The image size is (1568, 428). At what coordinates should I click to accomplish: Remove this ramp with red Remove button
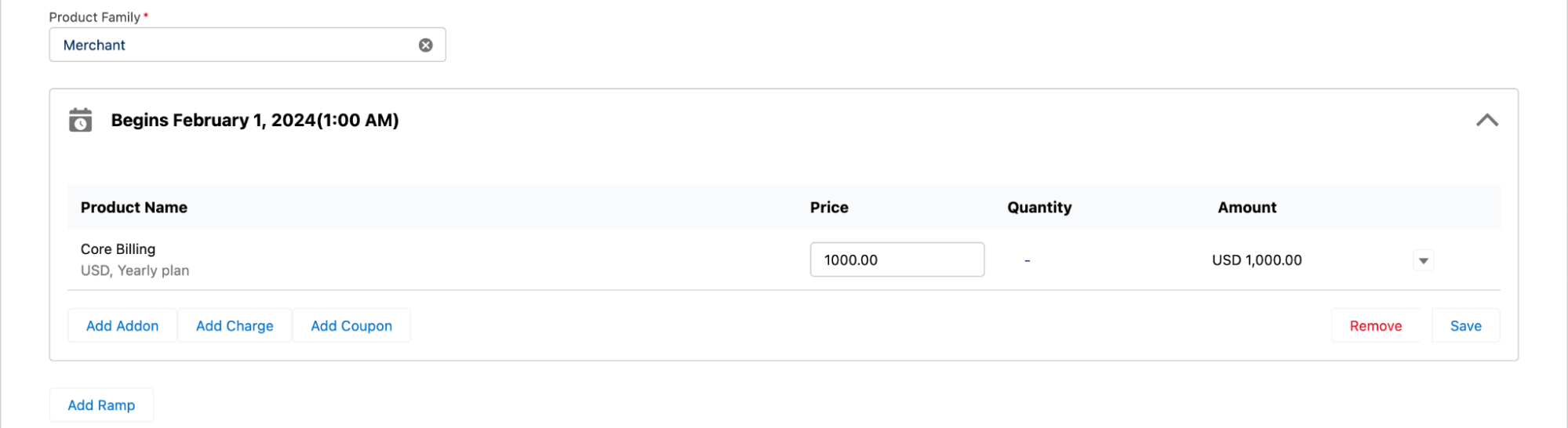pyautogui.click(x=1375, y=326)
